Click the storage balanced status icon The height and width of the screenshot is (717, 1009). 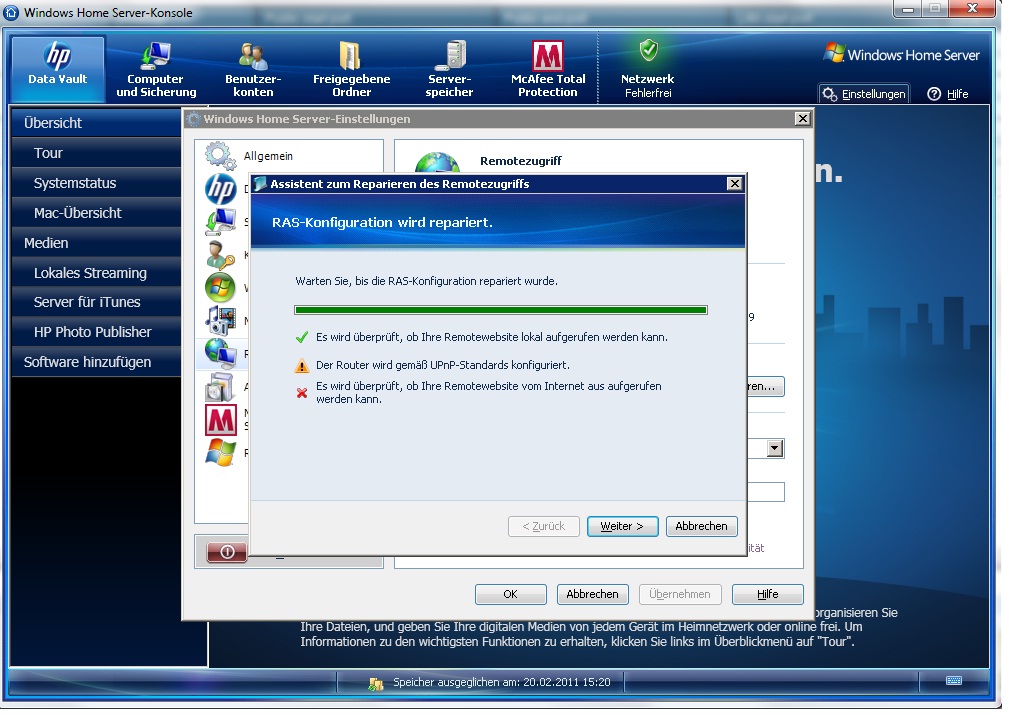pos(376,684)
